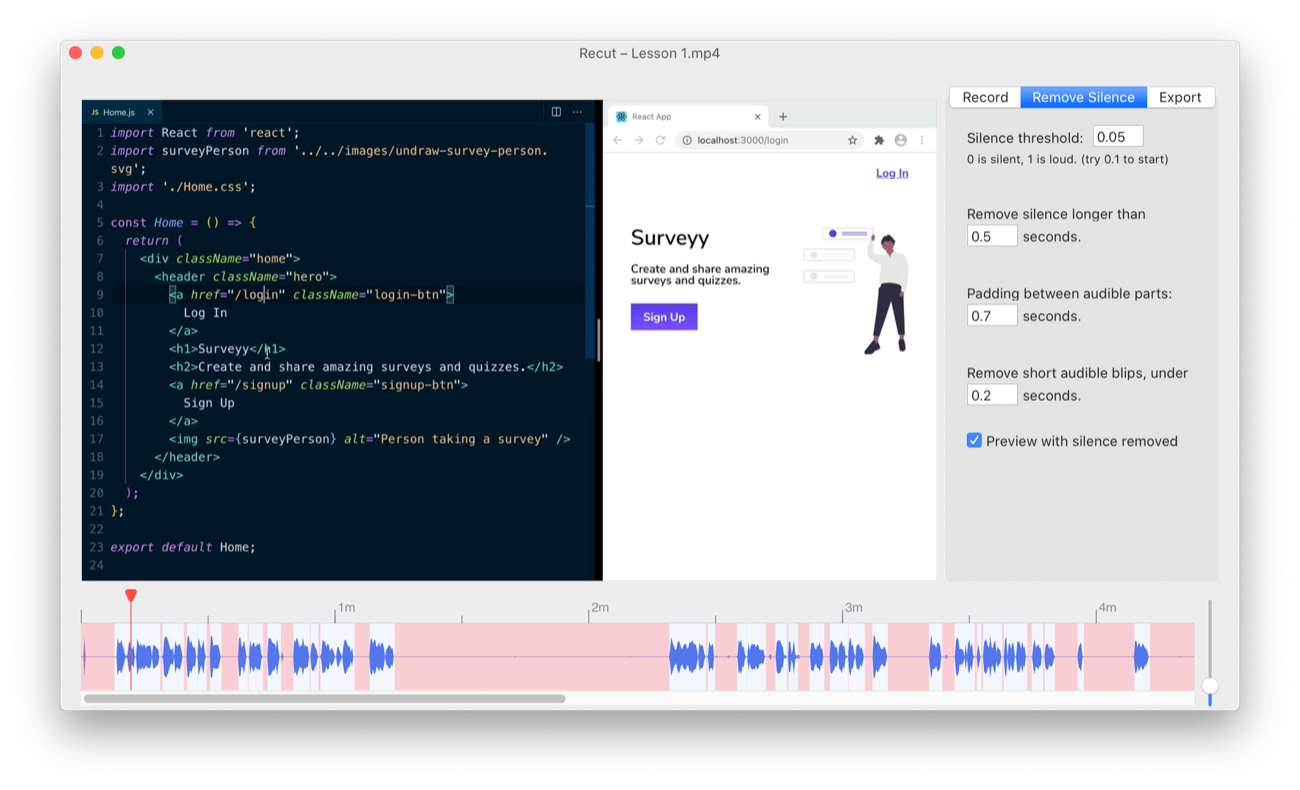This screenshot has width=1300, height=790.
Task: Click the editor more actions ellipsis icon
Action: pos(577,112)
